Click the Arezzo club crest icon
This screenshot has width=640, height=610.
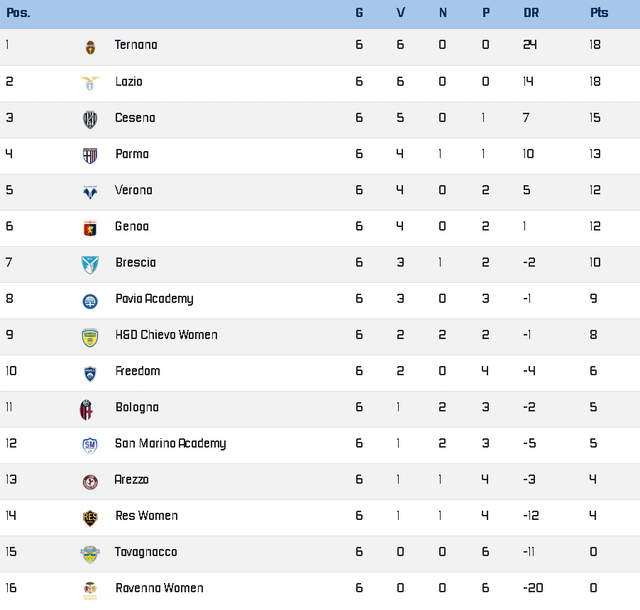(x=90, y=481)
